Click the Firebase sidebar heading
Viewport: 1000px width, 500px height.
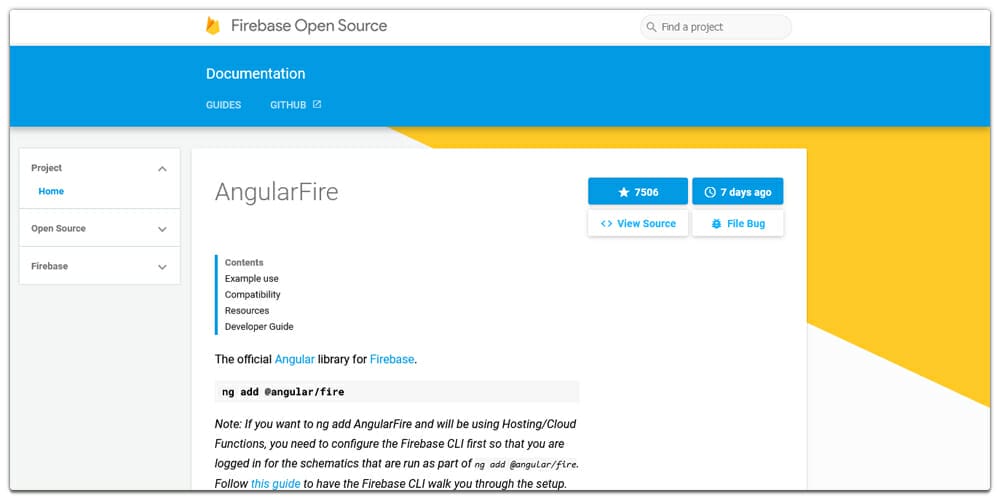coord(49,266)
